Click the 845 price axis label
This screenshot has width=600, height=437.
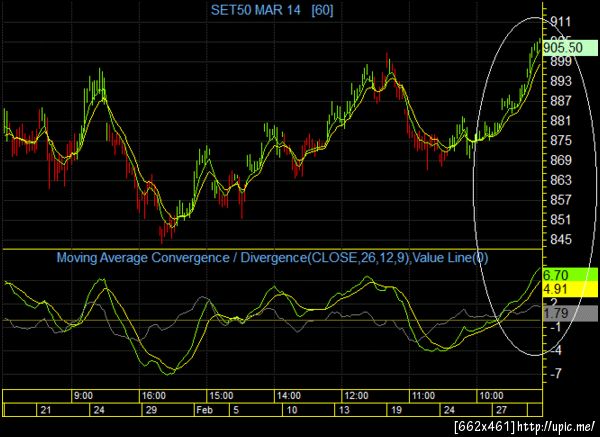(x=561, y=240)
